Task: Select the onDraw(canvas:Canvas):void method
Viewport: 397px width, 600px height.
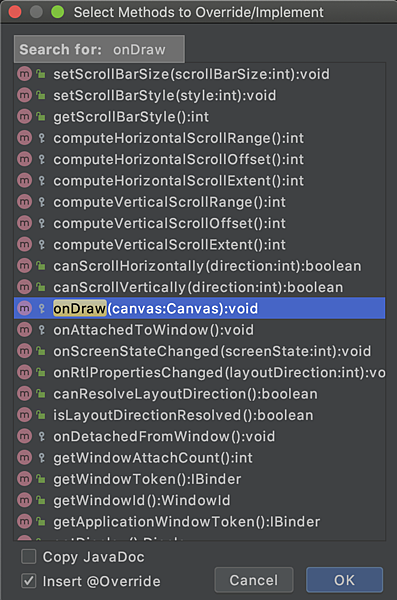Action: click(199, 308)
